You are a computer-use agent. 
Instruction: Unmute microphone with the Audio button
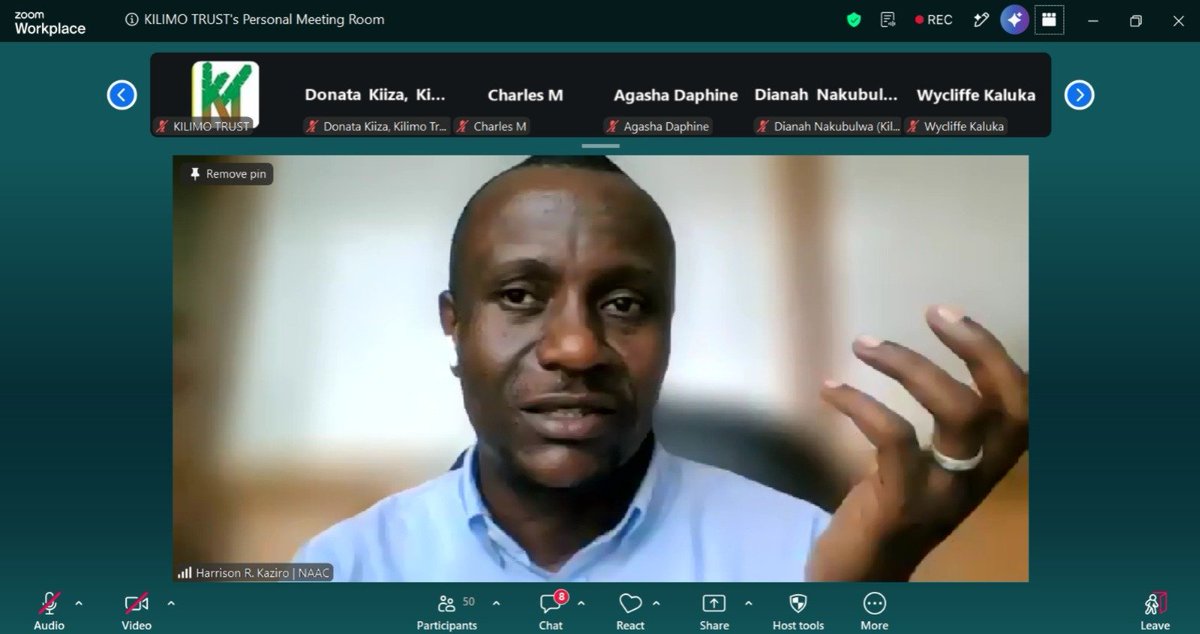coord(49,610)
